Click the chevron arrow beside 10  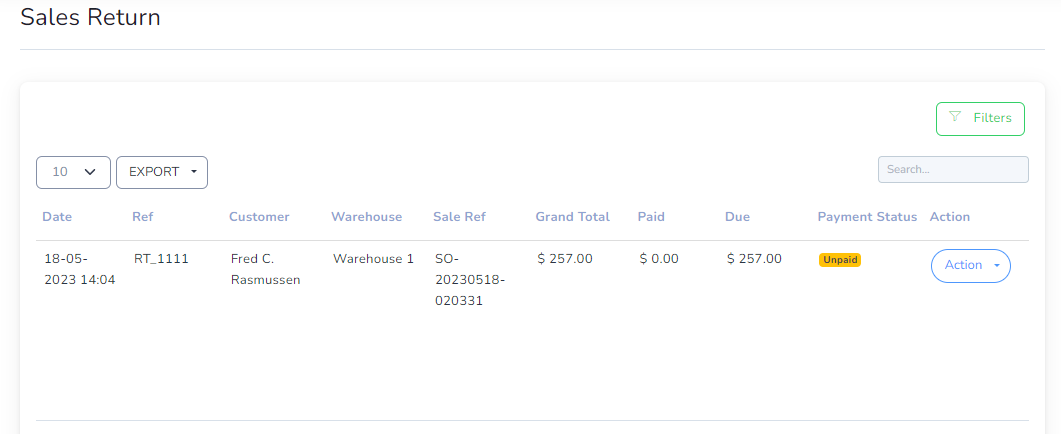coord(89,172)
